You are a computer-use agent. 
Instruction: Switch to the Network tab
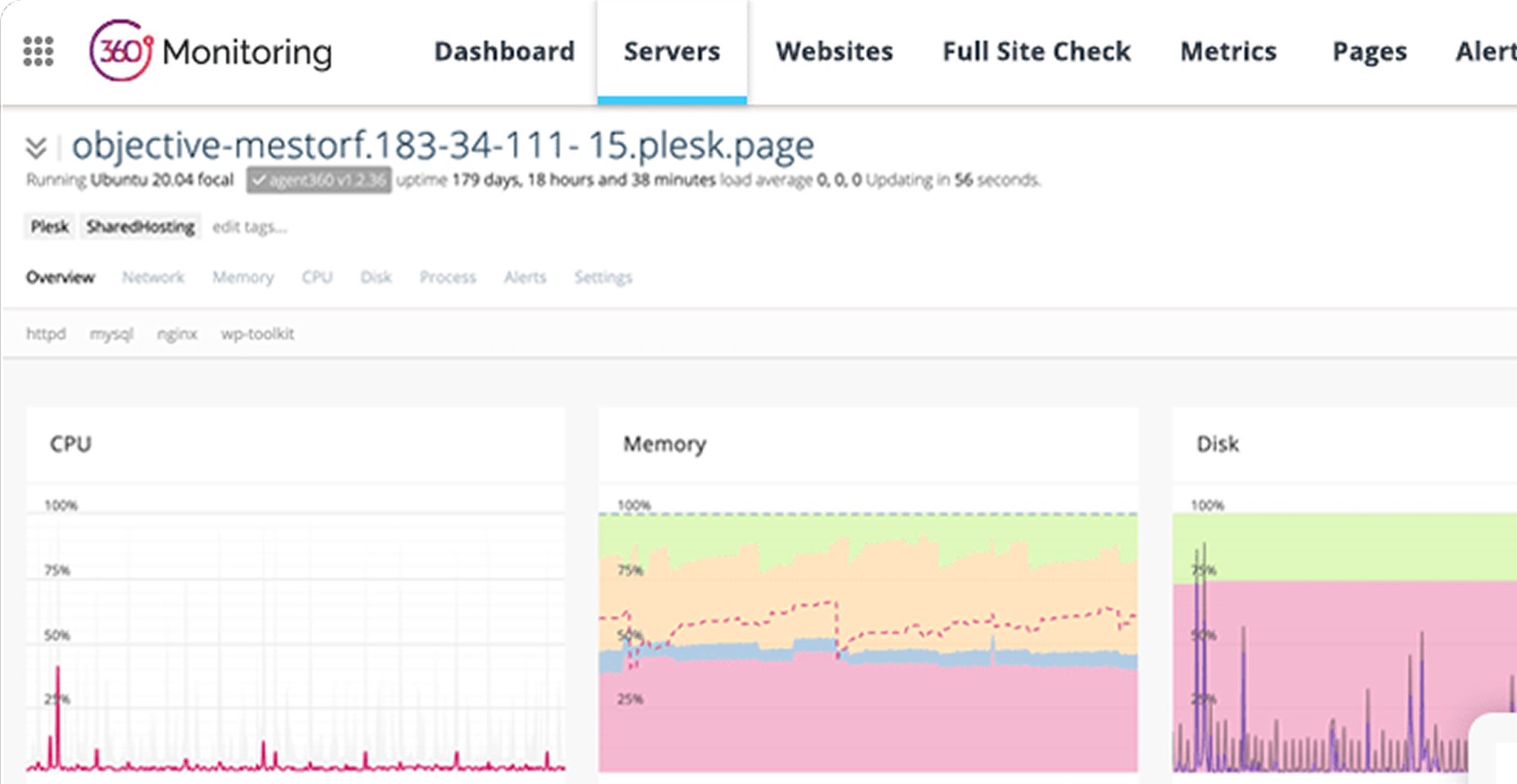[153, 277]
